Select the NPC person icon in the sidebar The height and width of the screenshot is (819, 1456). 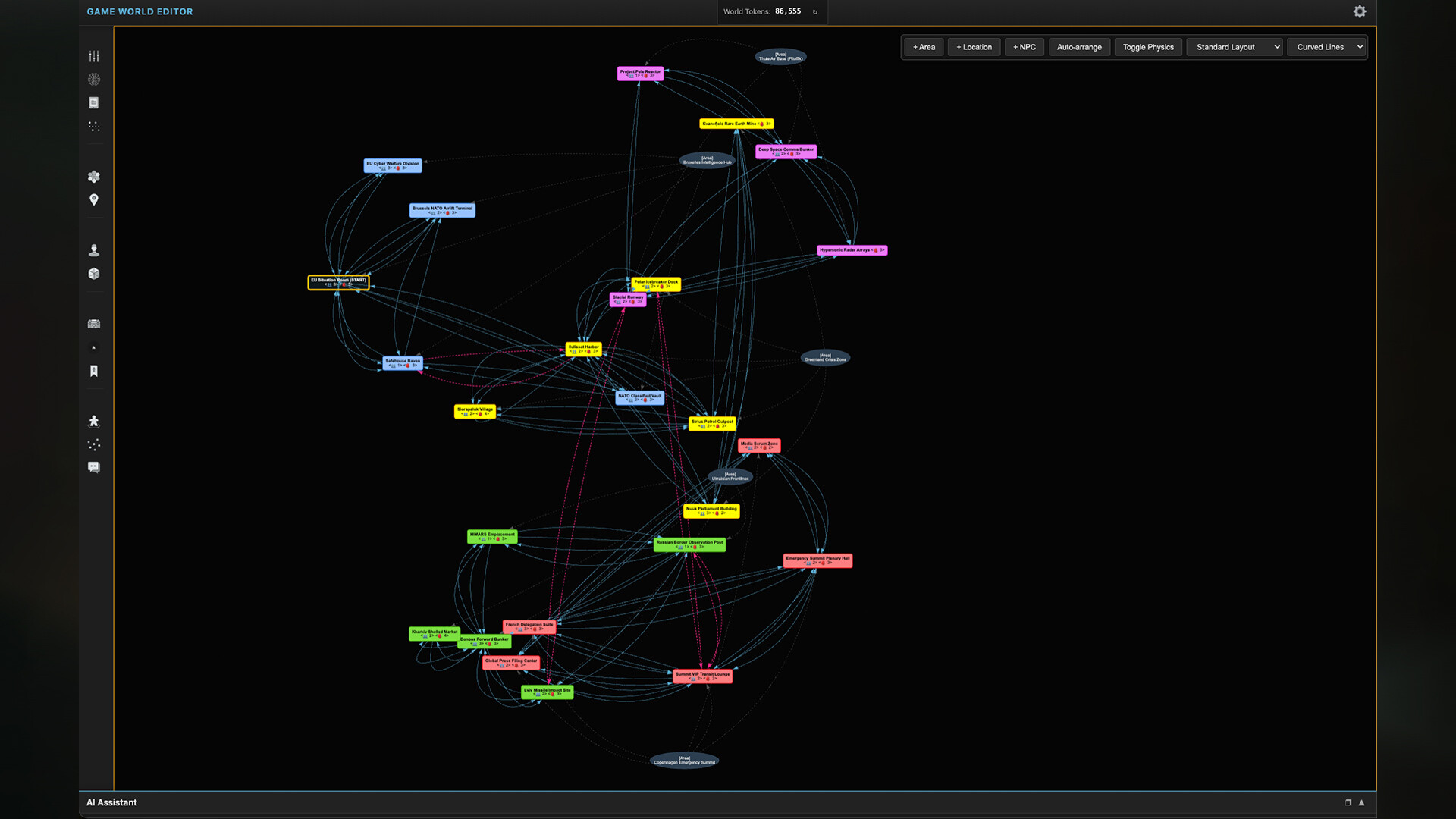coord(93,249)
